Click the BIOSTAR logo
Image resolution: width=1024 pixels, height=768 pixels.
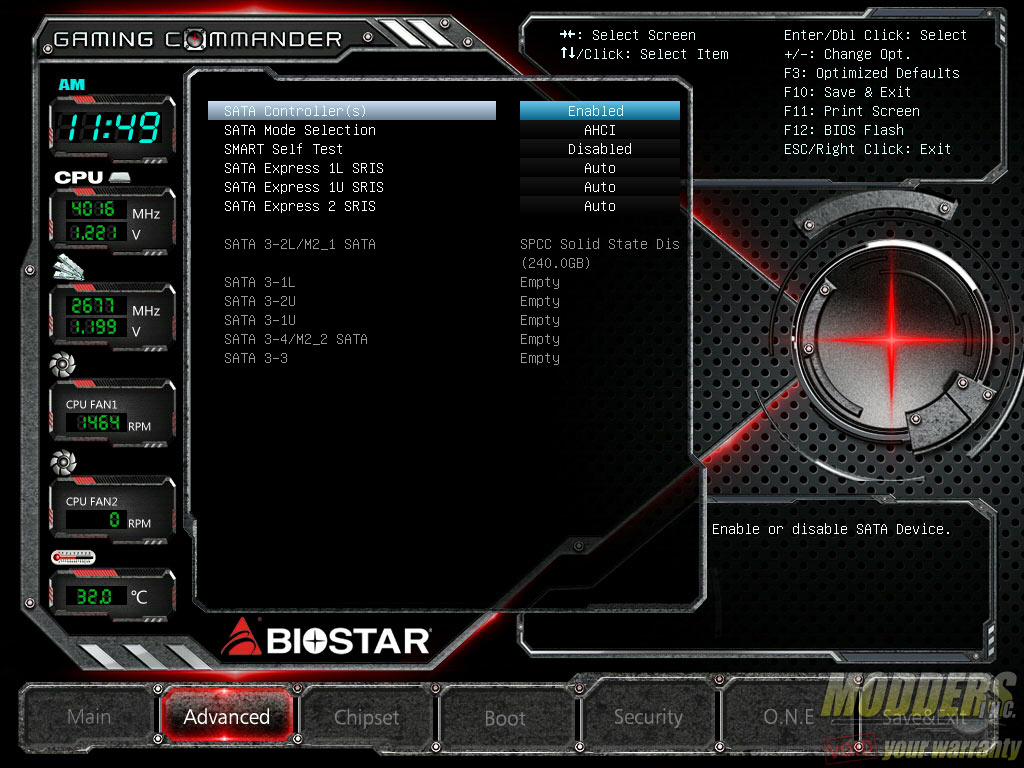click(x=326, y=638)
